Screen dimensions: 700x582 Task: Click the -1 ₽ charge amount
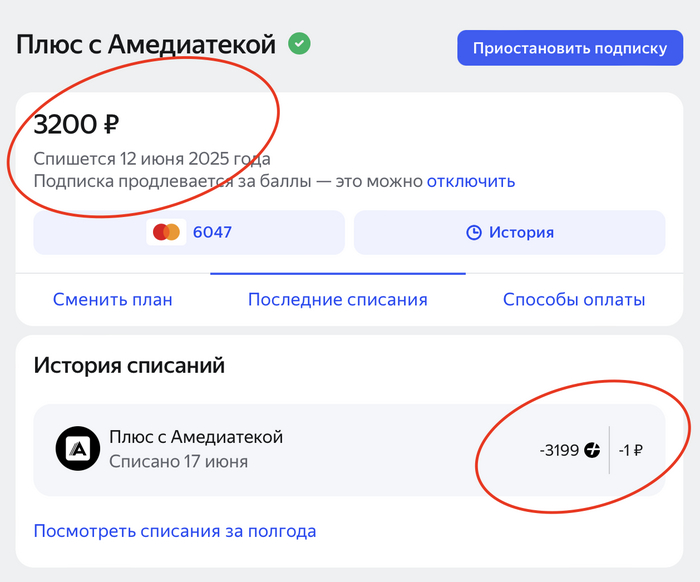630,450
